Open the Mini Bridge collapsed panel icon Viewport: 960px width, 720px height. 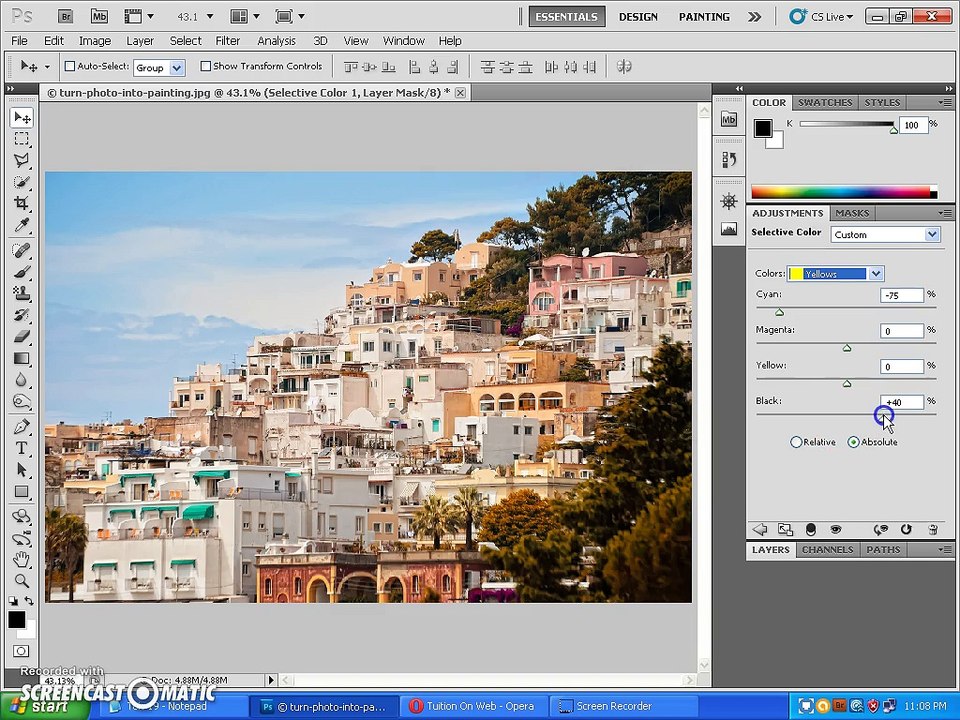(x=729, y=119)
